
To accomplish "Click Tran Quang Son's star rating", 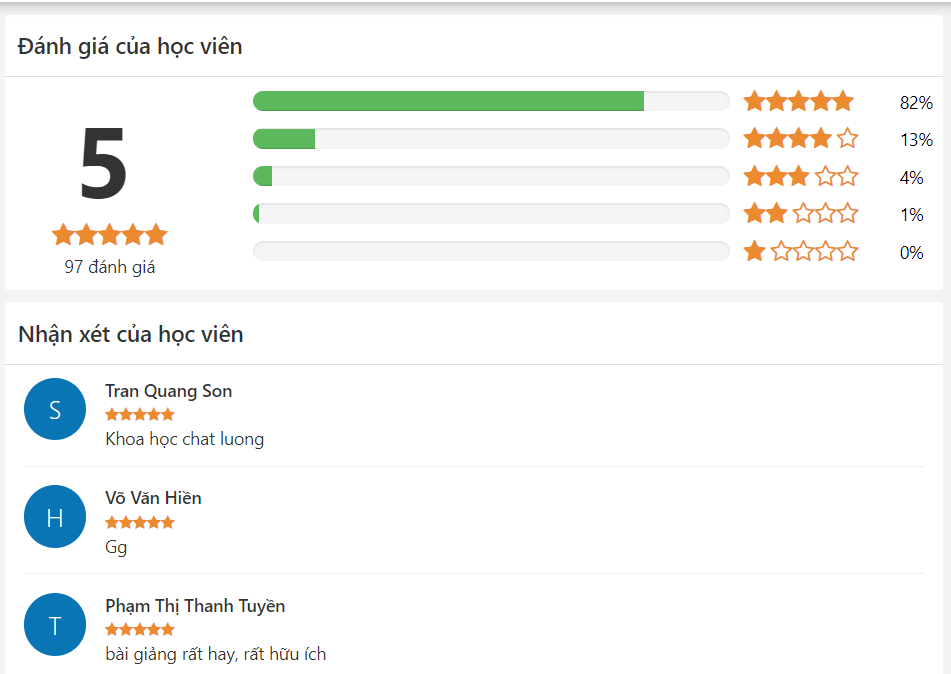I will 140,414.
